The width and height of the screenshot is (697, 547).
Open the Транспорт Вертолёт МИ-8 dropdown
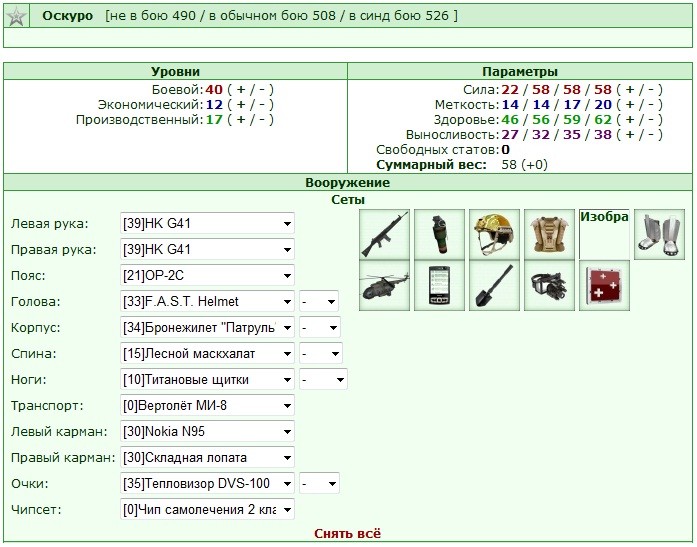click(x=207, y=405)
